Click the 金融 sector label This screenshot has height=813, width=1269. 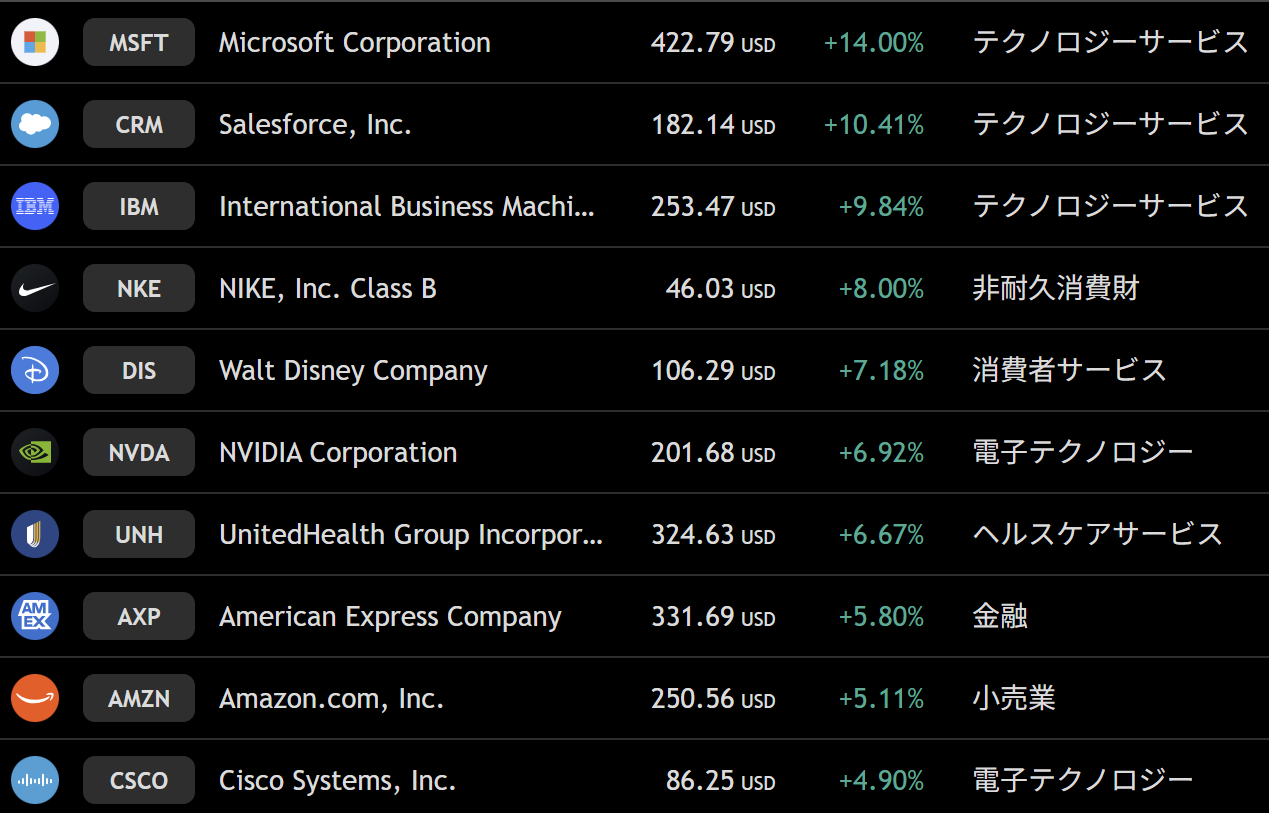[1000, 617]
